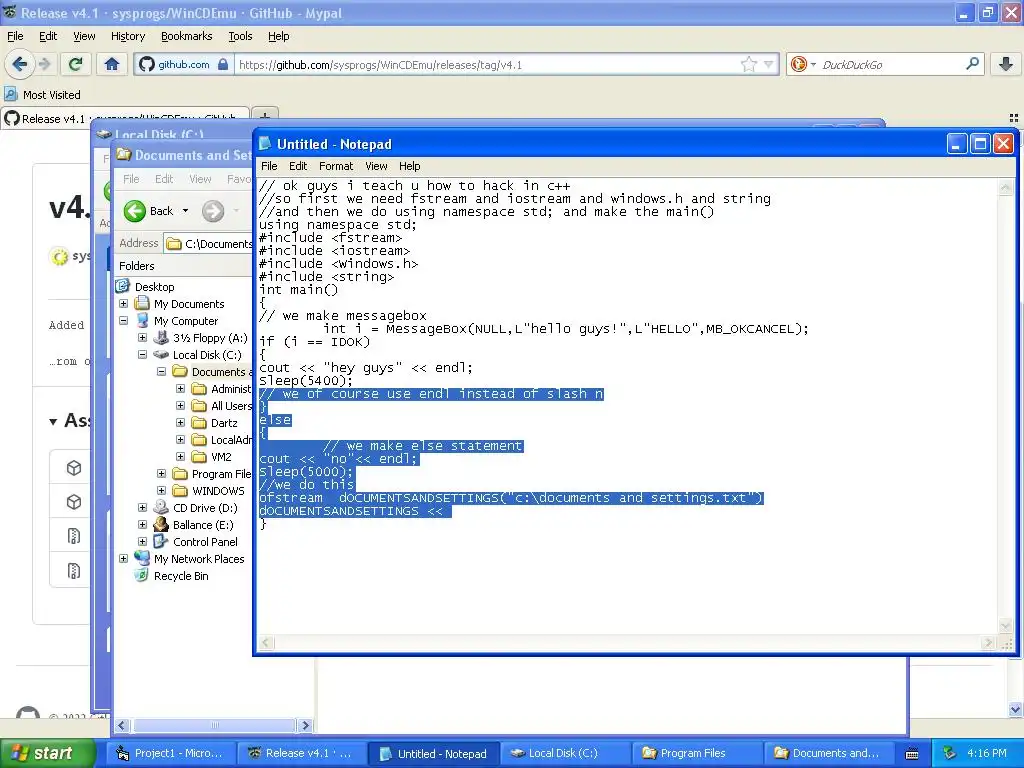
Task: Click the on-screen keyboard tray icon
Action: click(912, 754)
